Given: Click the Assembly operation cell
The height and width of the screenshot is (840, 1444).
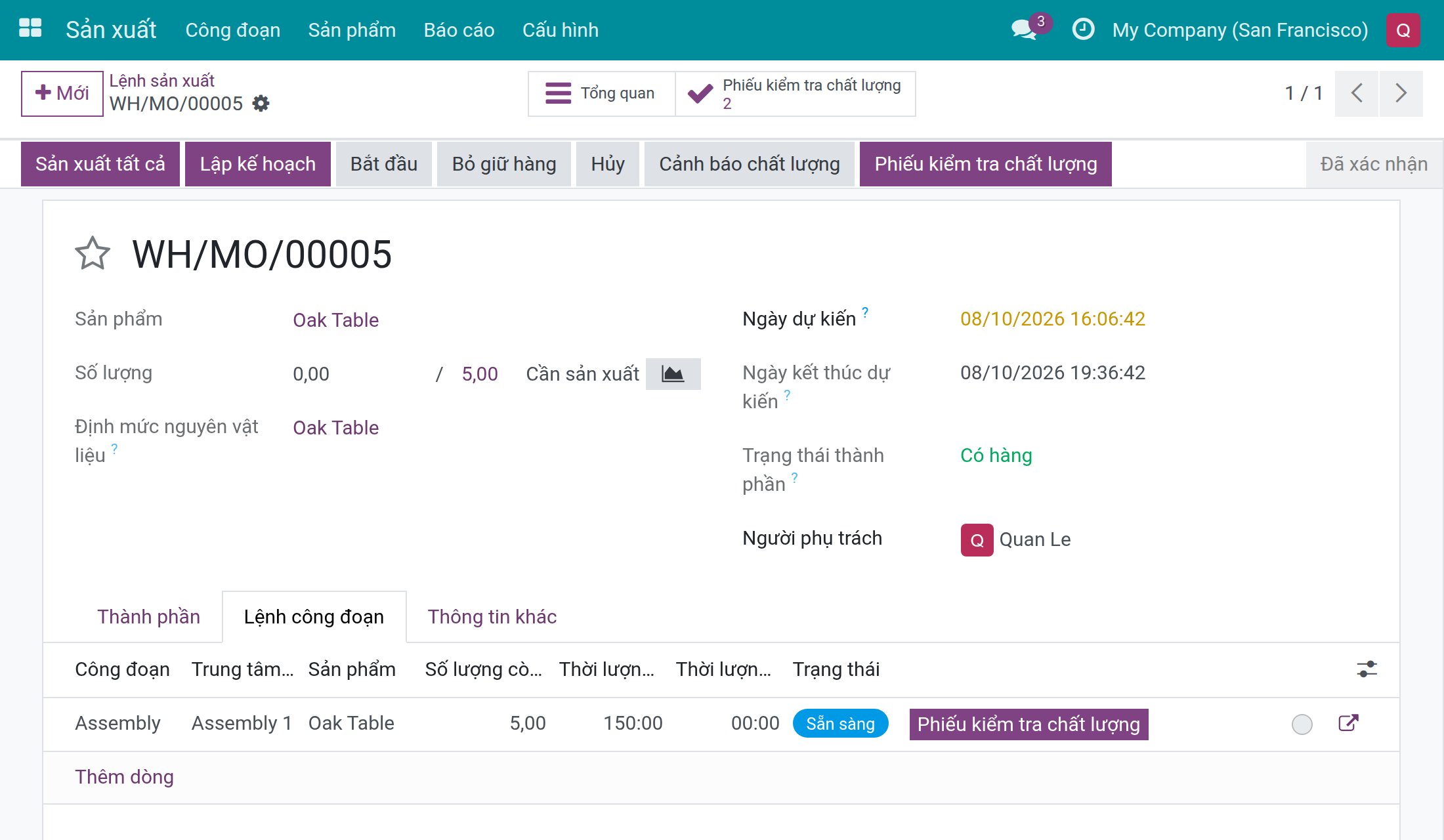Looking at the screenshot, I should [117, 723].
